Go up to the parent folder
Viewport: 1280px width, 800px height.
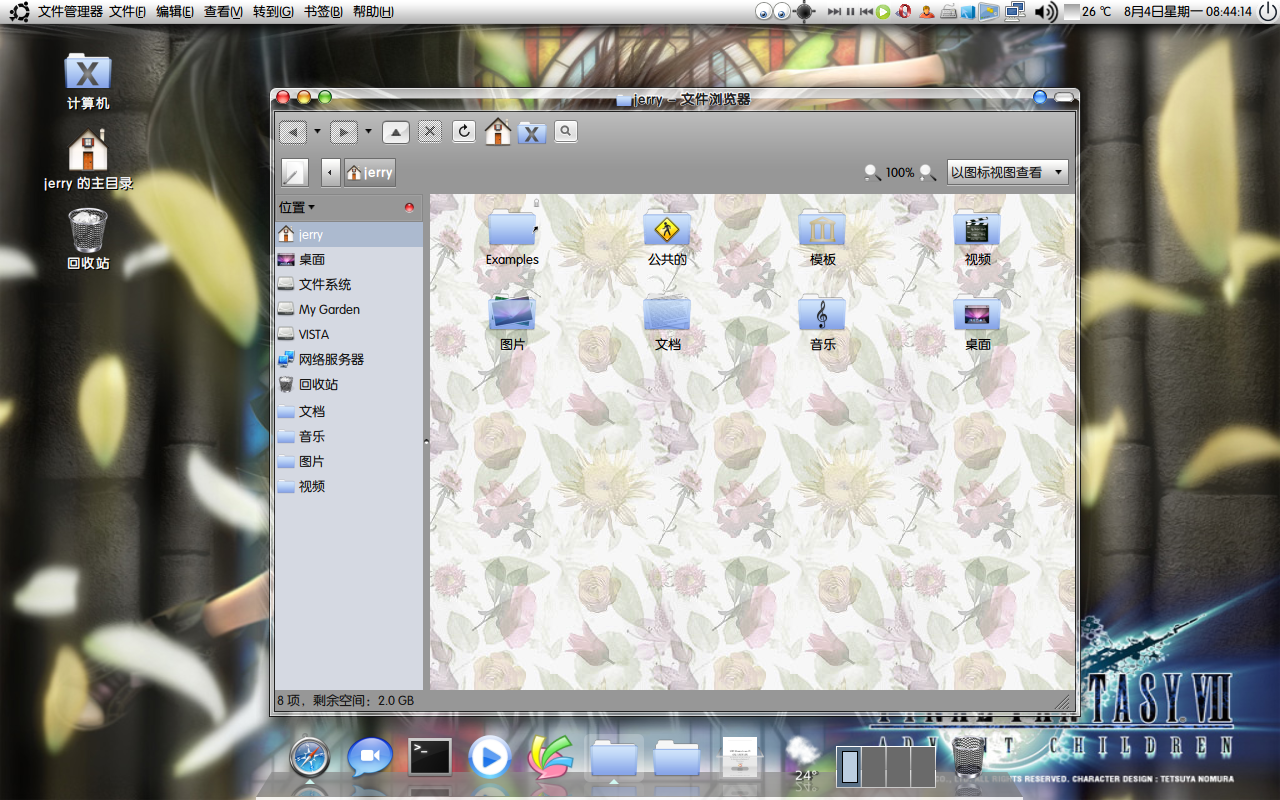coord(396,131)
